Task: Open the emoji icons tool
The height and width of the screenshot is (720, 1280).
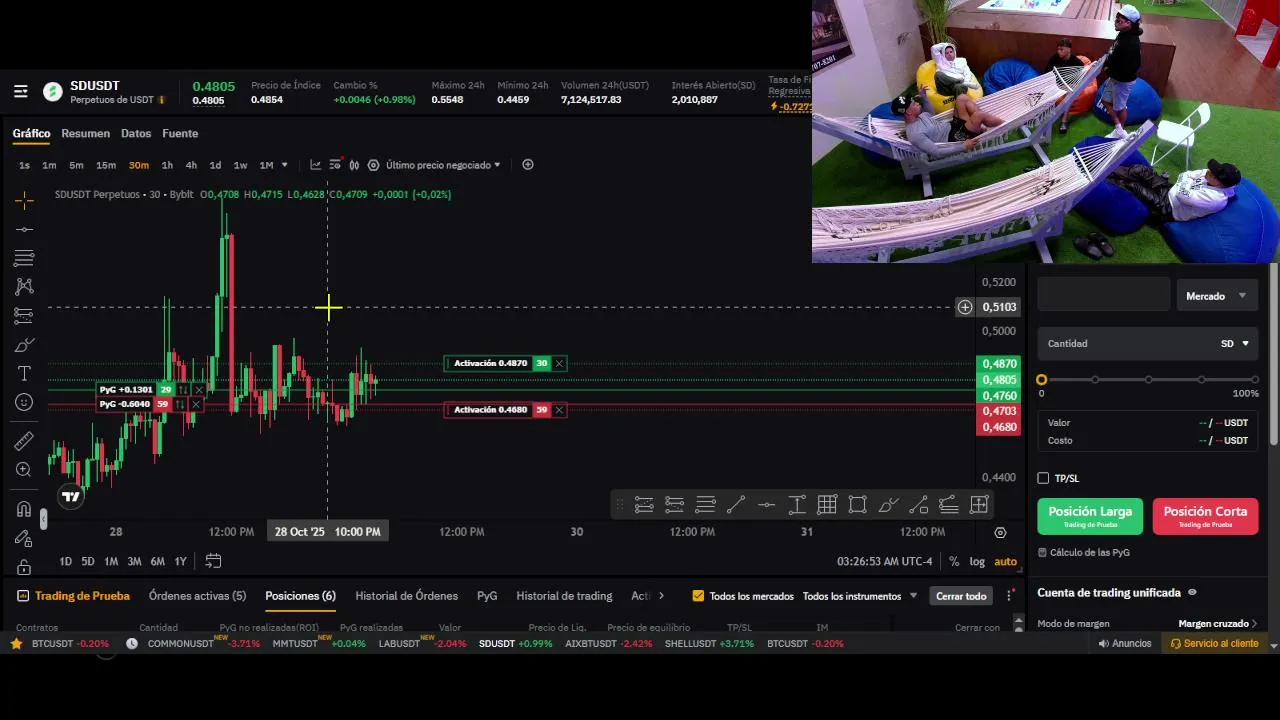Action: (24, 402)
